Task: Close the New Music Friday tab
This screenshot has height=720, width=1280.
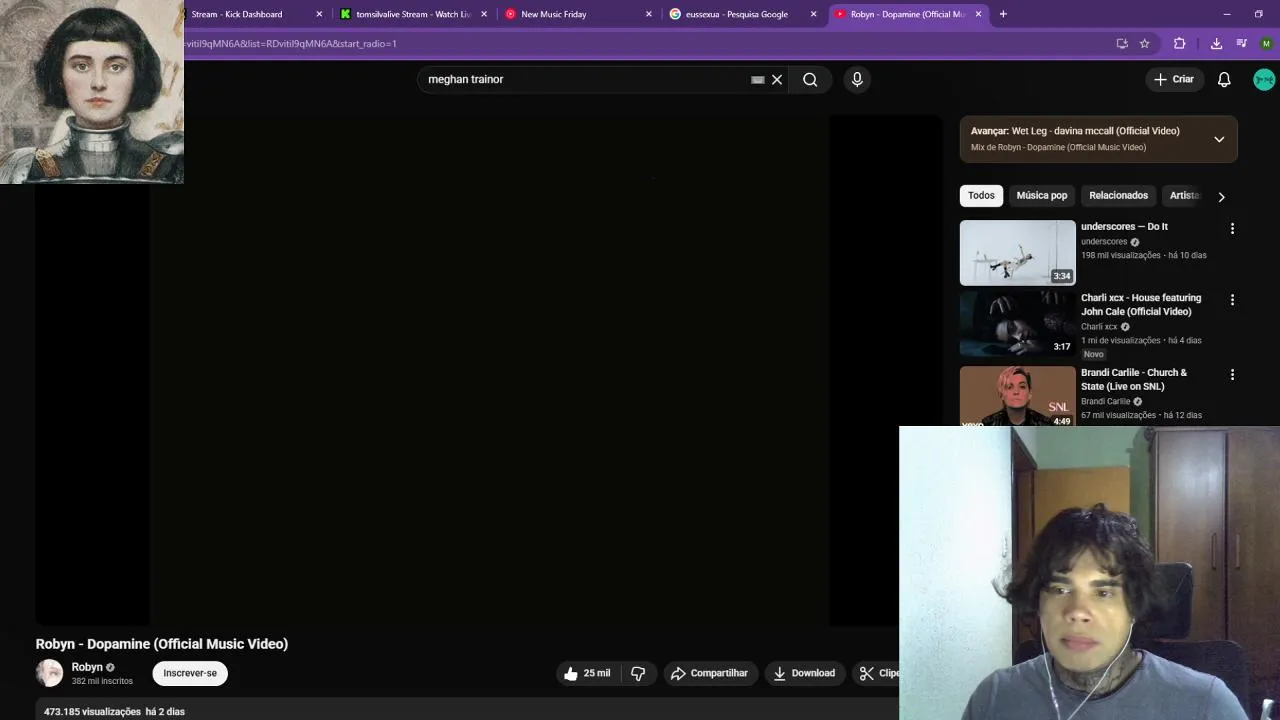Action: point(649,14)
